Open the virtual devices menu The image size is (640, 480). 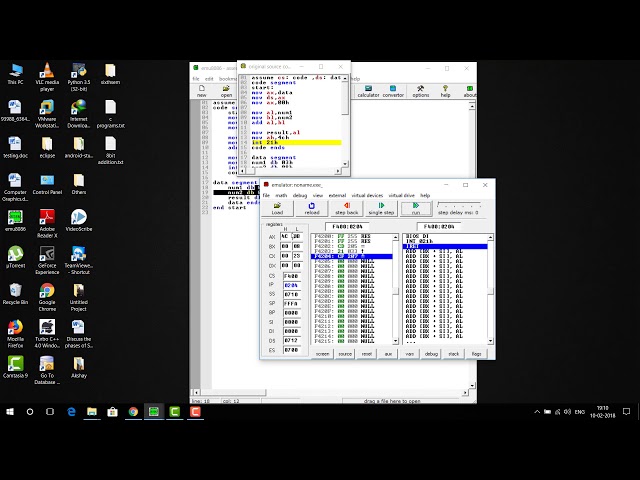point(367,196)
